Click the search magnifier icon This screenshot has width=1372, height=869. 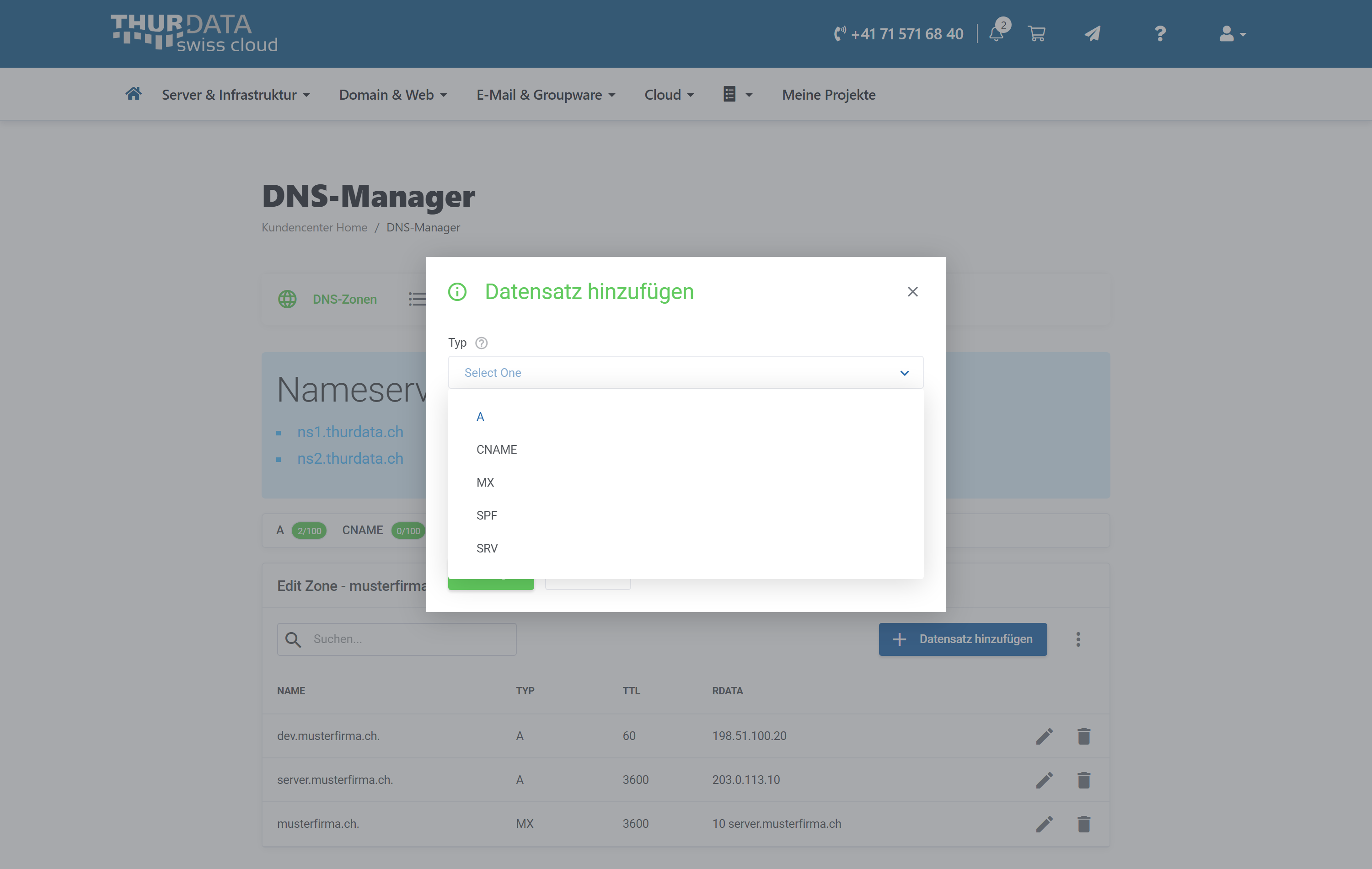point(293,639)
